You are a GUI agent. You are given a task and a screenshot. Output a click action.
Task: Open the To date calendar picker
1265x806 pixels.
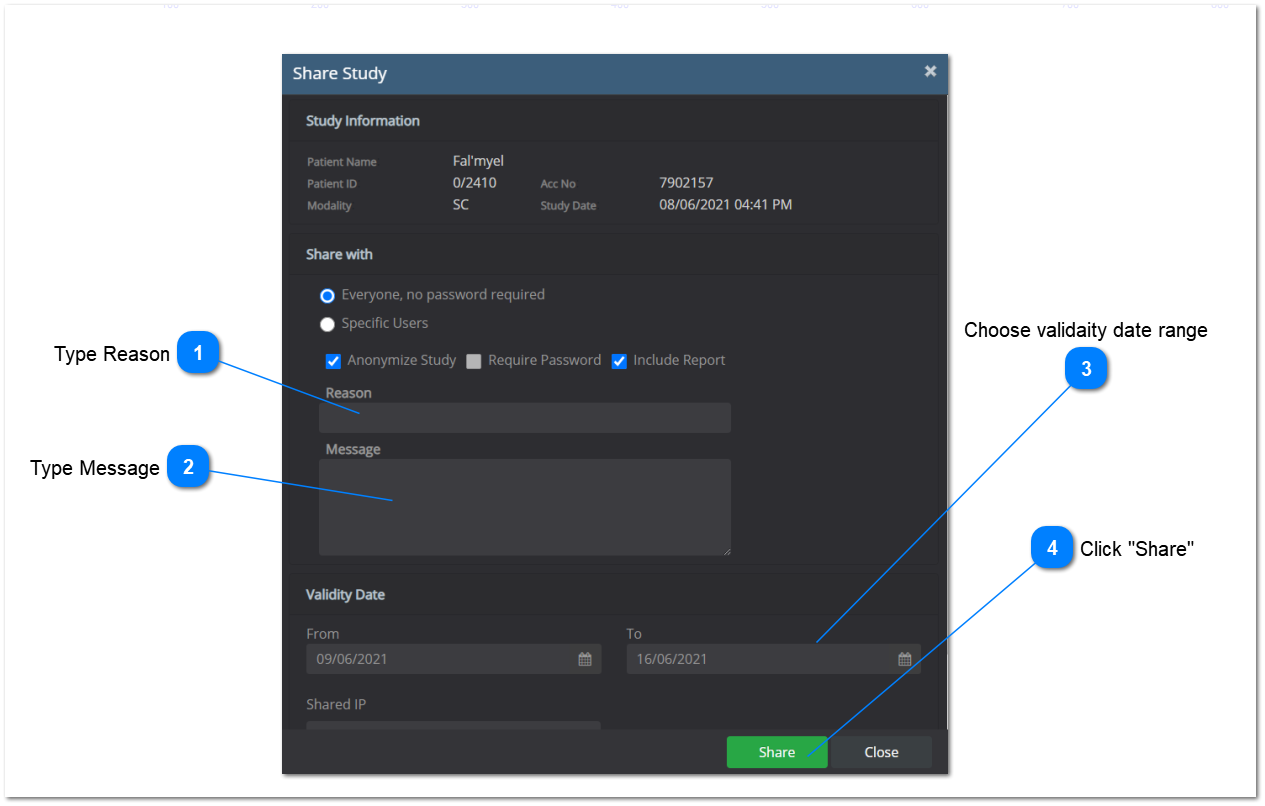pos(905,658)
